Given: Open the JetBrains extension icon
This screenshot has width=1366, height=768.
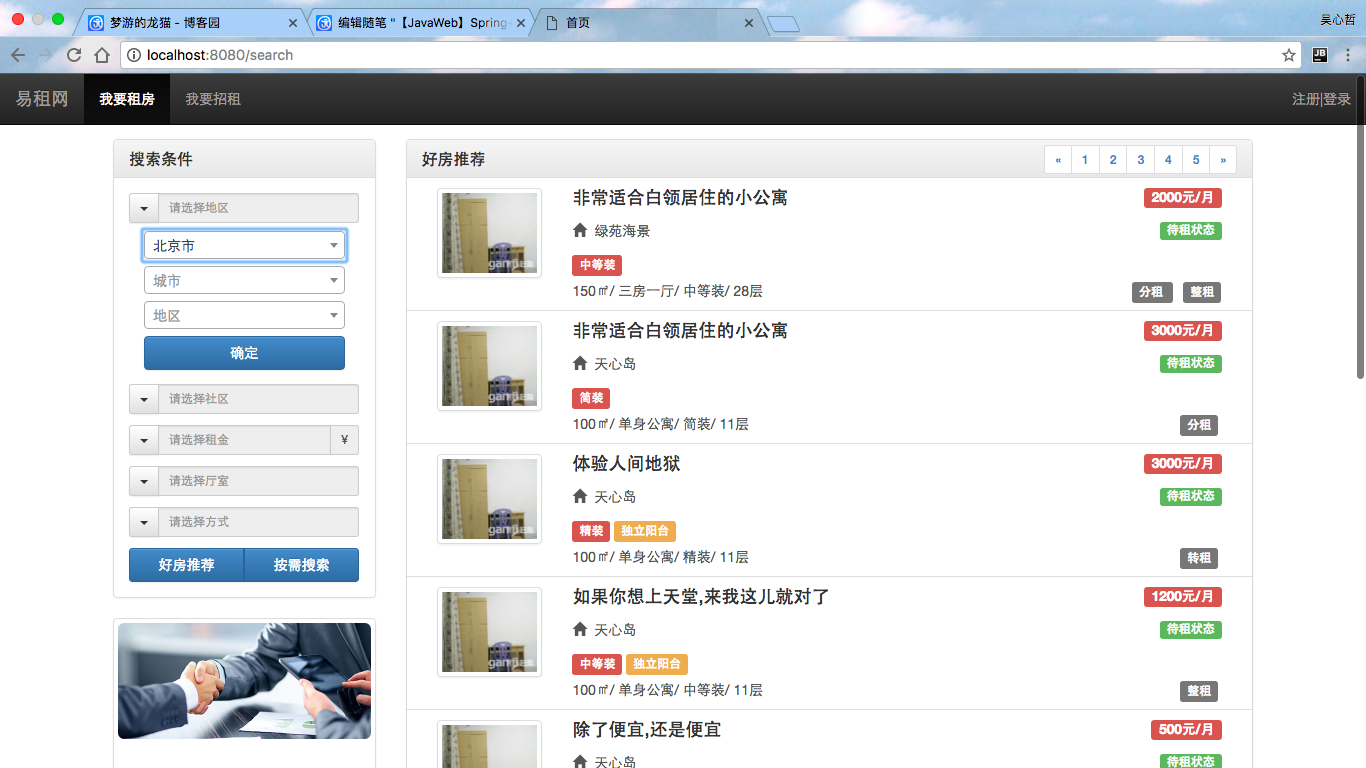Looking at the screenshot, I should [x=1320, y=55].
